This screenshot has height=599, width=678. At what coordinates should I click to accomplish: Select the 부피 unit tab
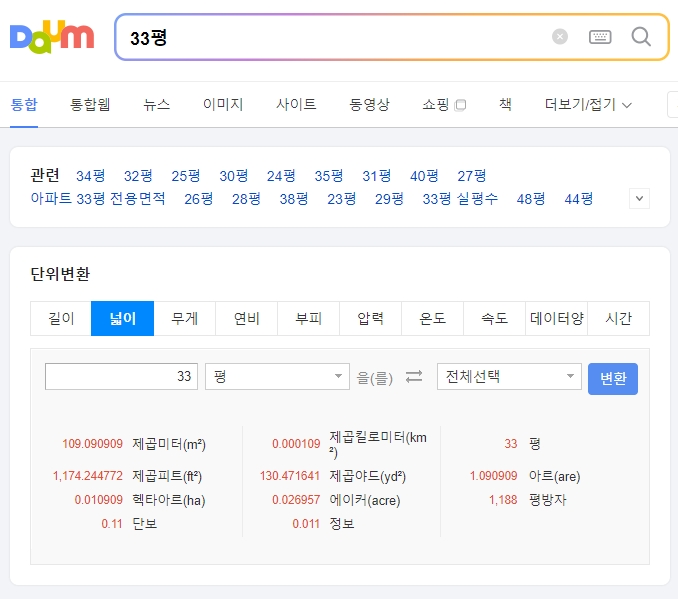308,318
